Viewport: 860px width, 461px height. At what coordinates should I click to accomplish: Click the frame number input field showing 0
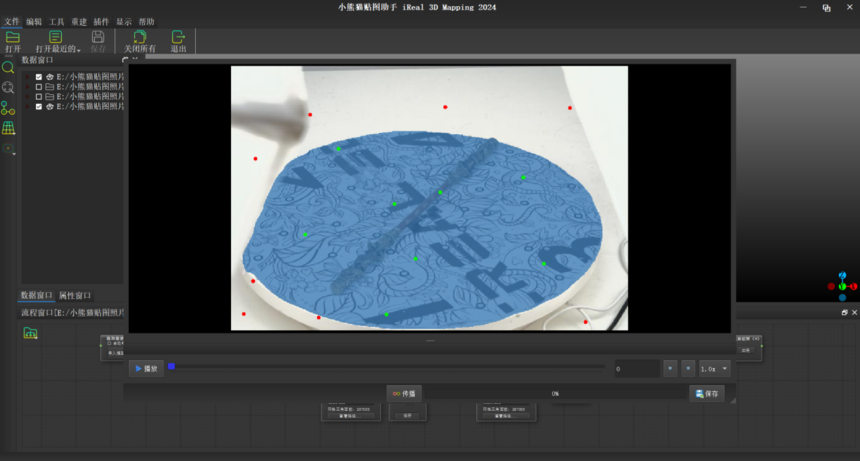637,369
